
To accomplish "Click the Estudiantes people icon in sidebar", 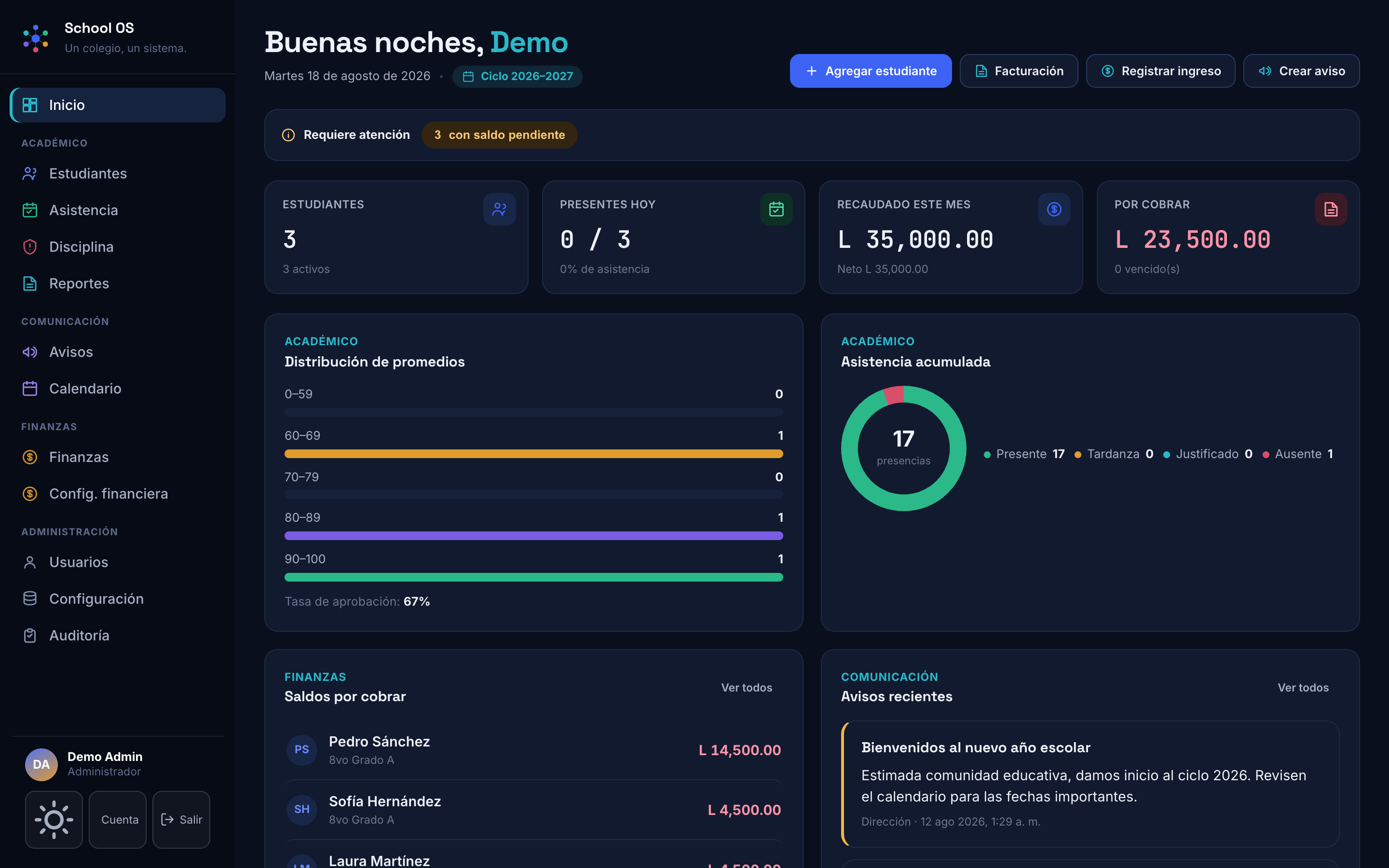I will (30, 174).
